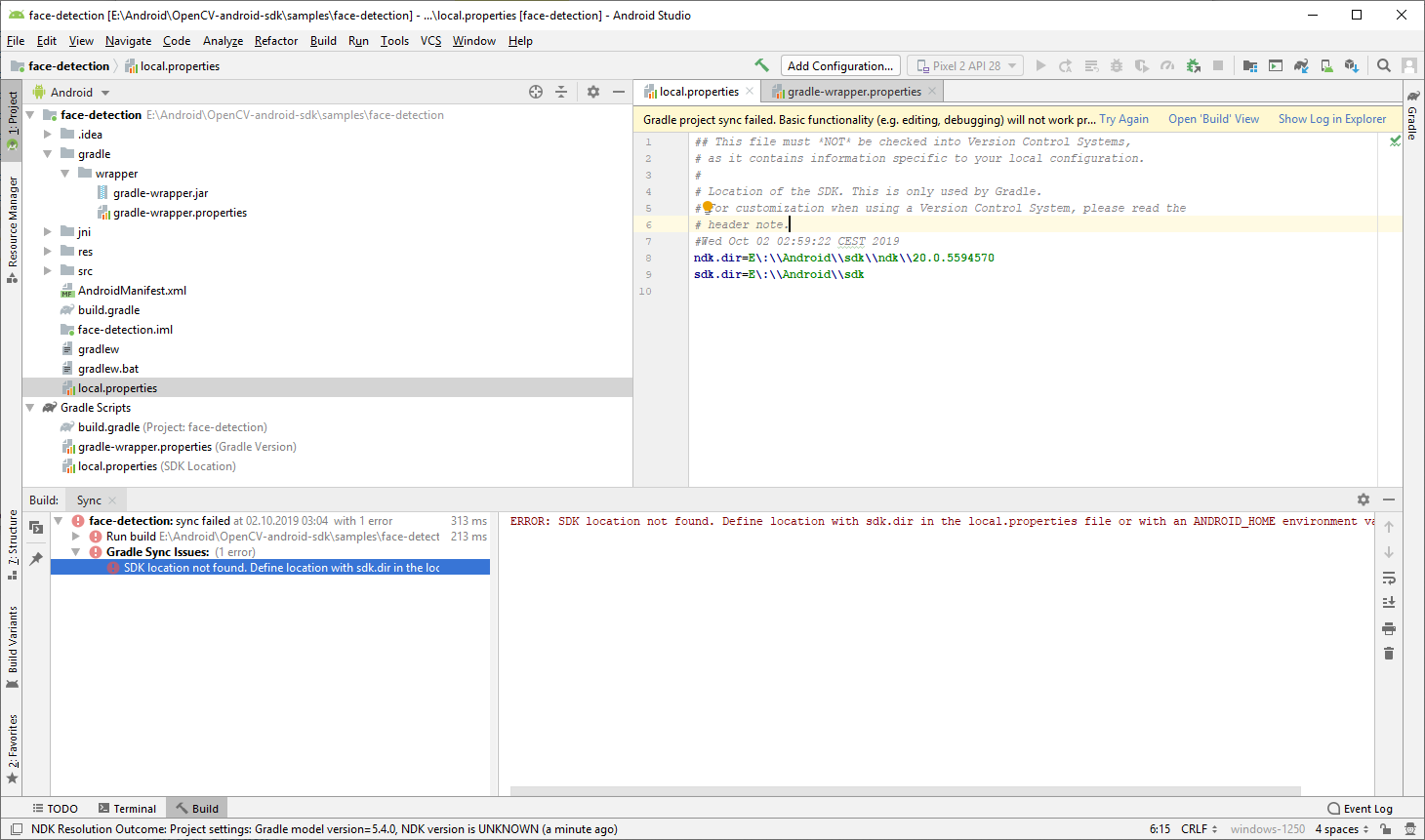
Task: Expand the .idea folder
Action: click(x=47, y=135)
